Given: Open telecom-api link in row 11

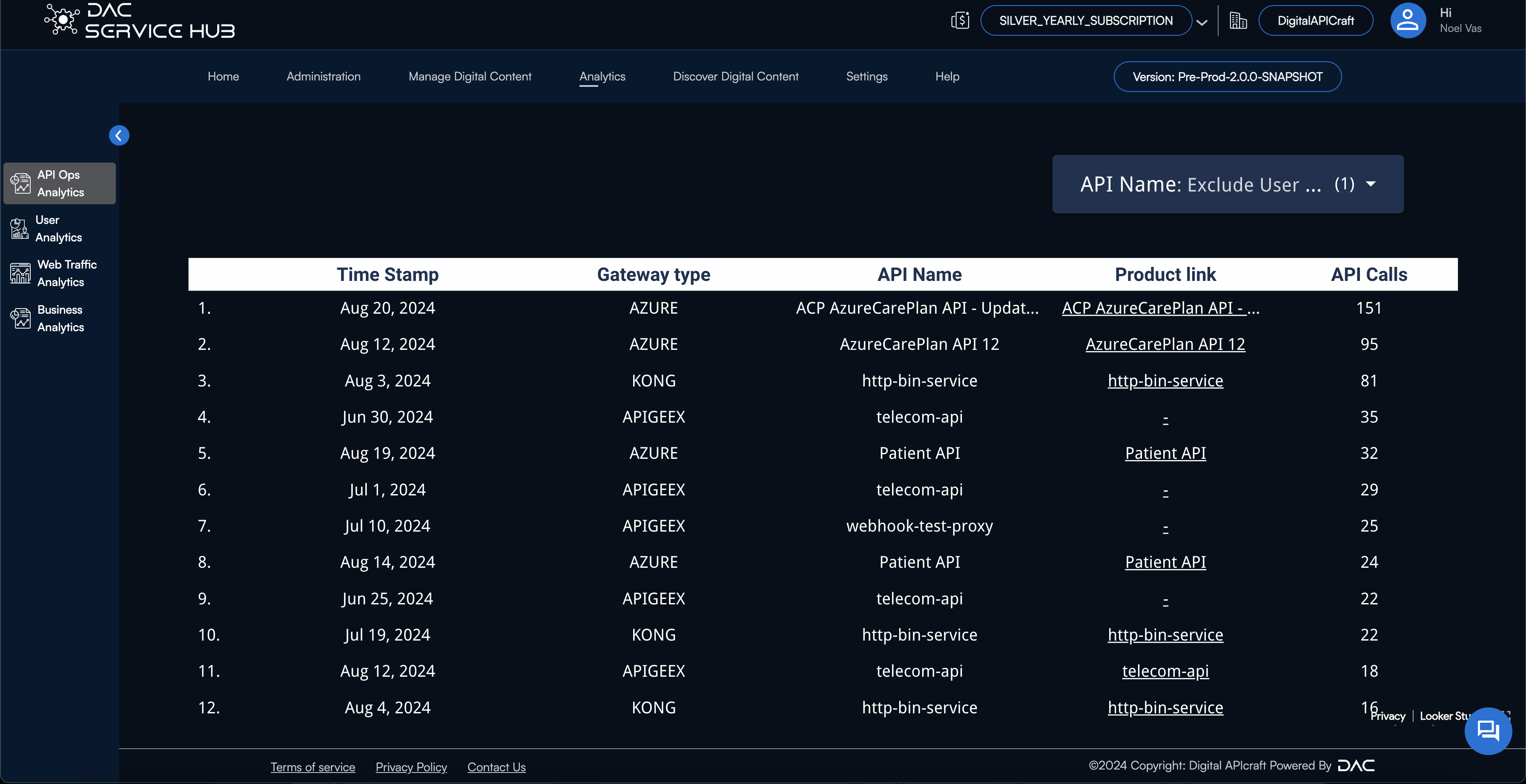Looking at the screenshot, I should coord(1165,671).
